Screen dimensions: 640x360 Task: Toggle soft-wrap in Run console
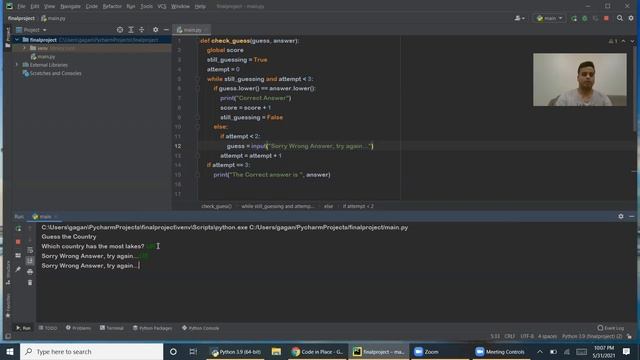30,250
